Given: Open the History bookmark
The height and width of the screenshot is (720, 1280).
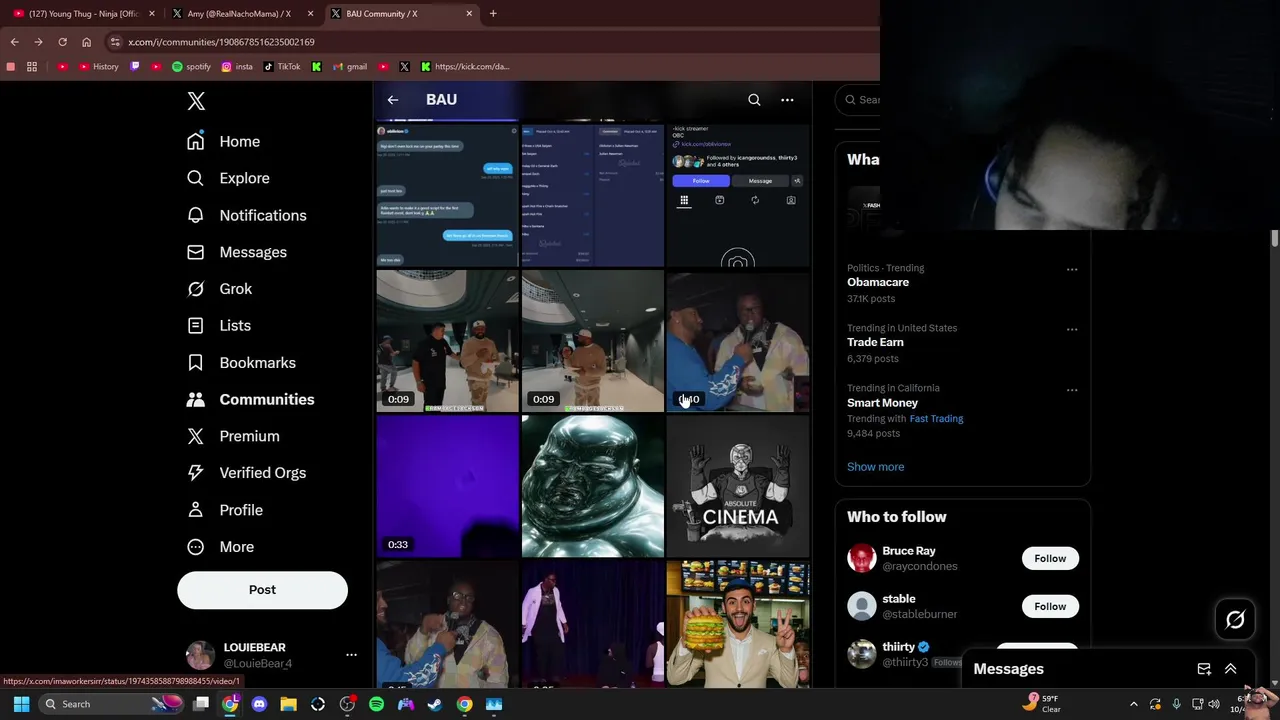Looking at the screenshot, I should (97, 67).
